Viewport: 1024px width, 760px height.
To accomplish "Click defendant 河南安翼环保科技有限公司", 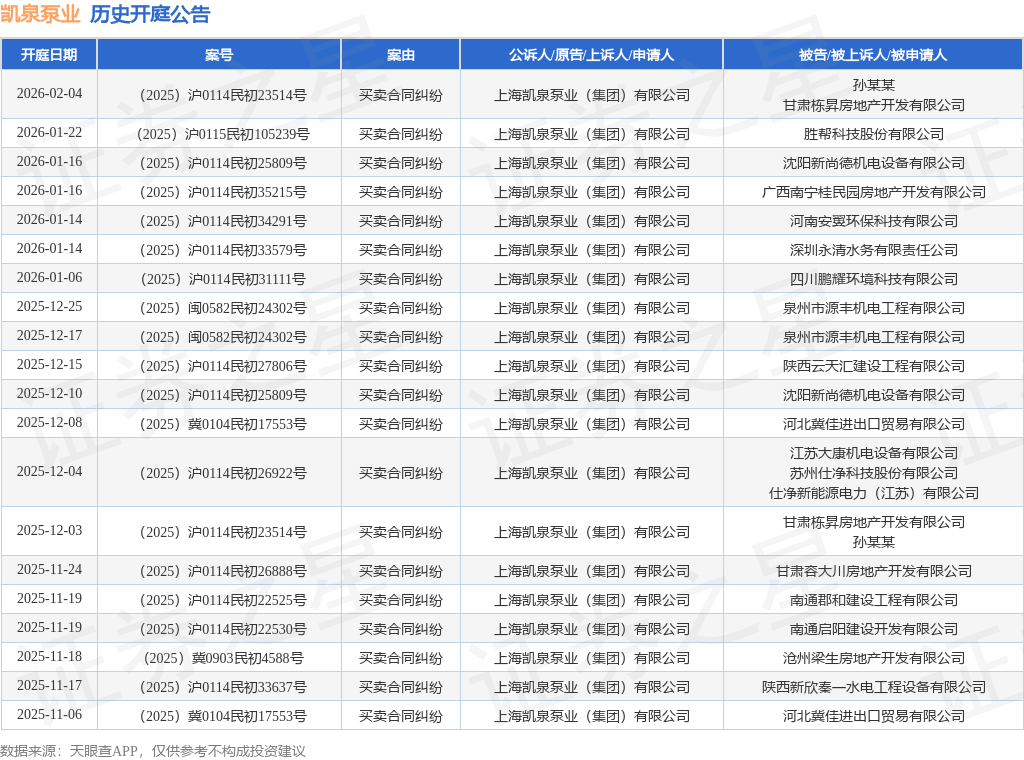I will coord(874,221).
